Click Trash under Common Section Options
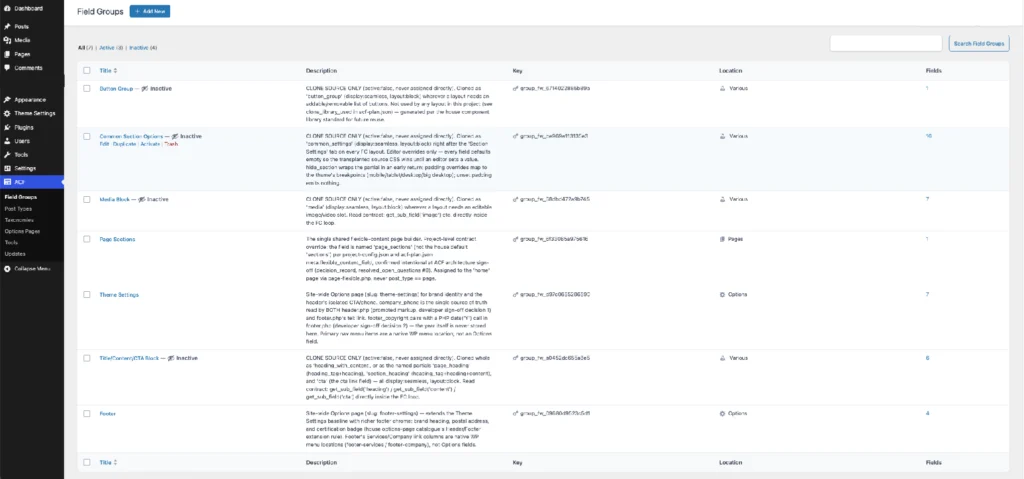 pyautogui.click(x=171, y=144)
